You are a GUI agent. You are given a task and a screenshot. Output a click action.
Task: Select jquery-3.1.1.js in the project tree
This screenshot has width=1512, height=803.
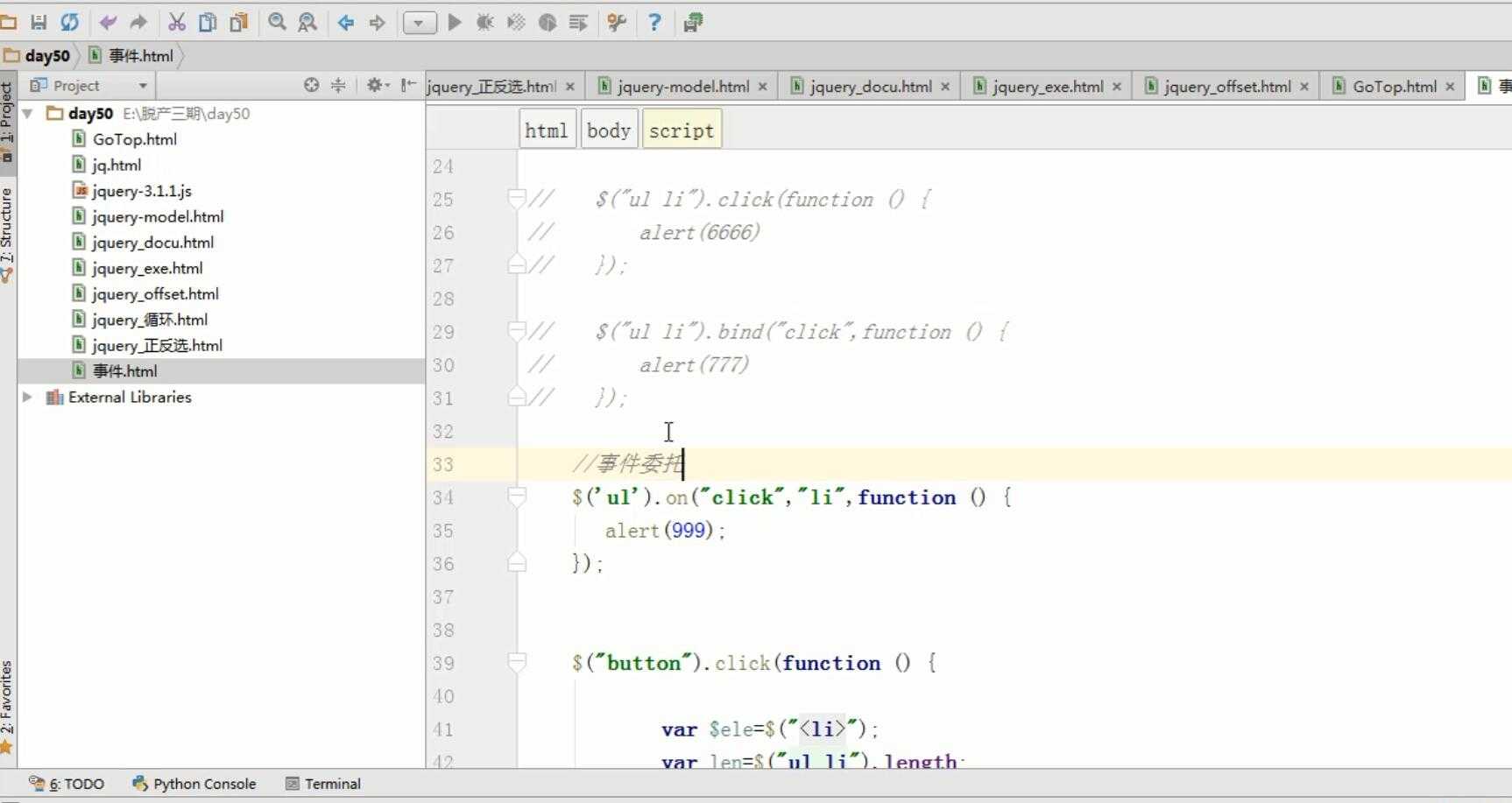click(141, 191)
